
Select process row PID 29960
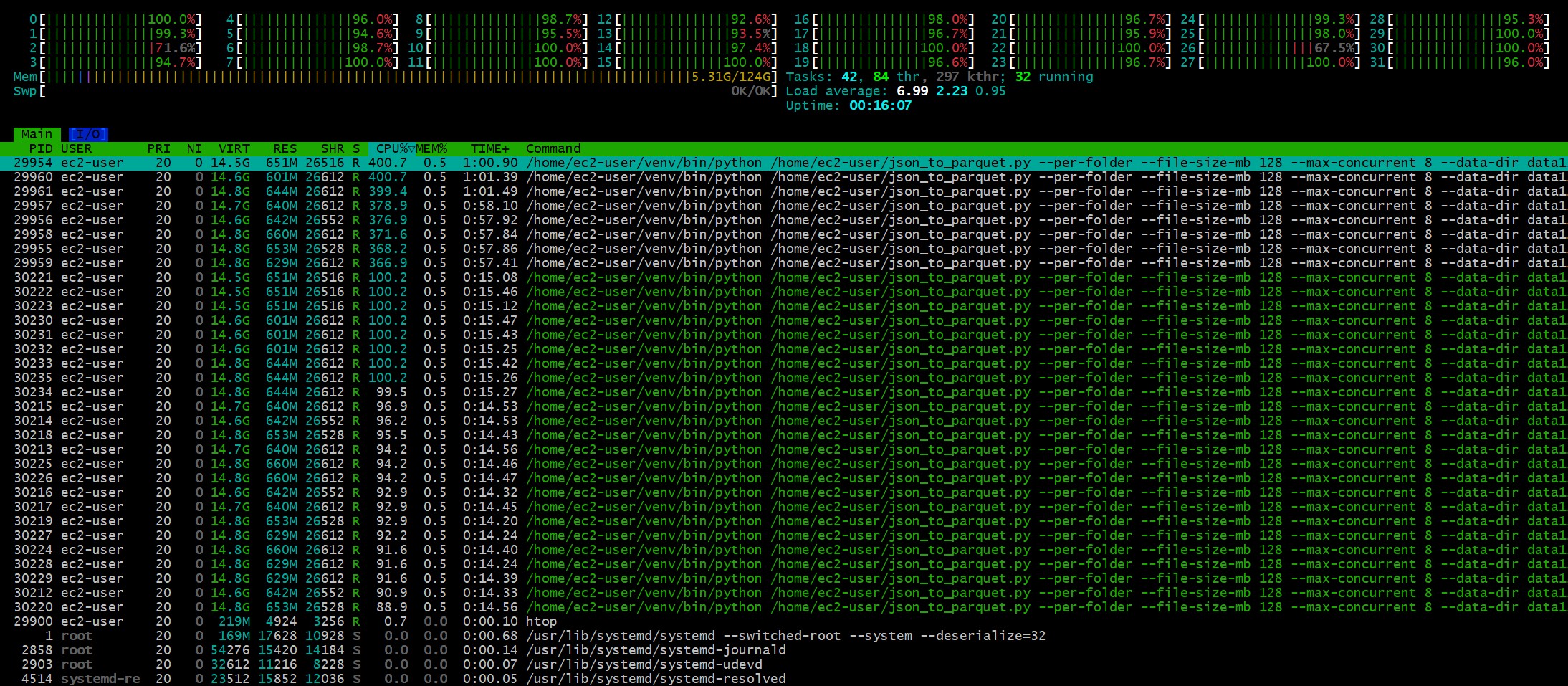(x=784, y=177)
